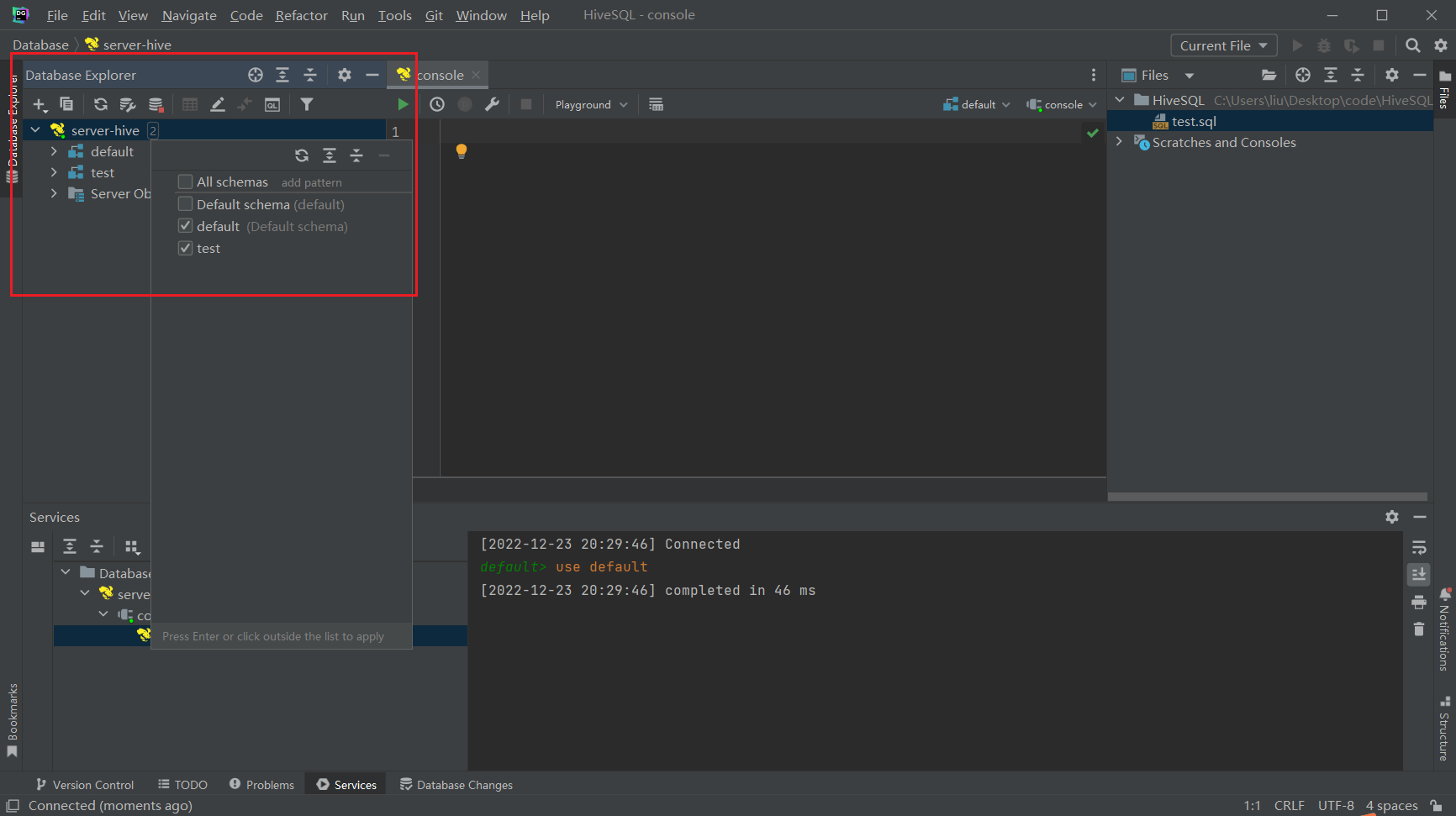
Task: Open the Problems tool window tab
Action: (x=262, y=784)
